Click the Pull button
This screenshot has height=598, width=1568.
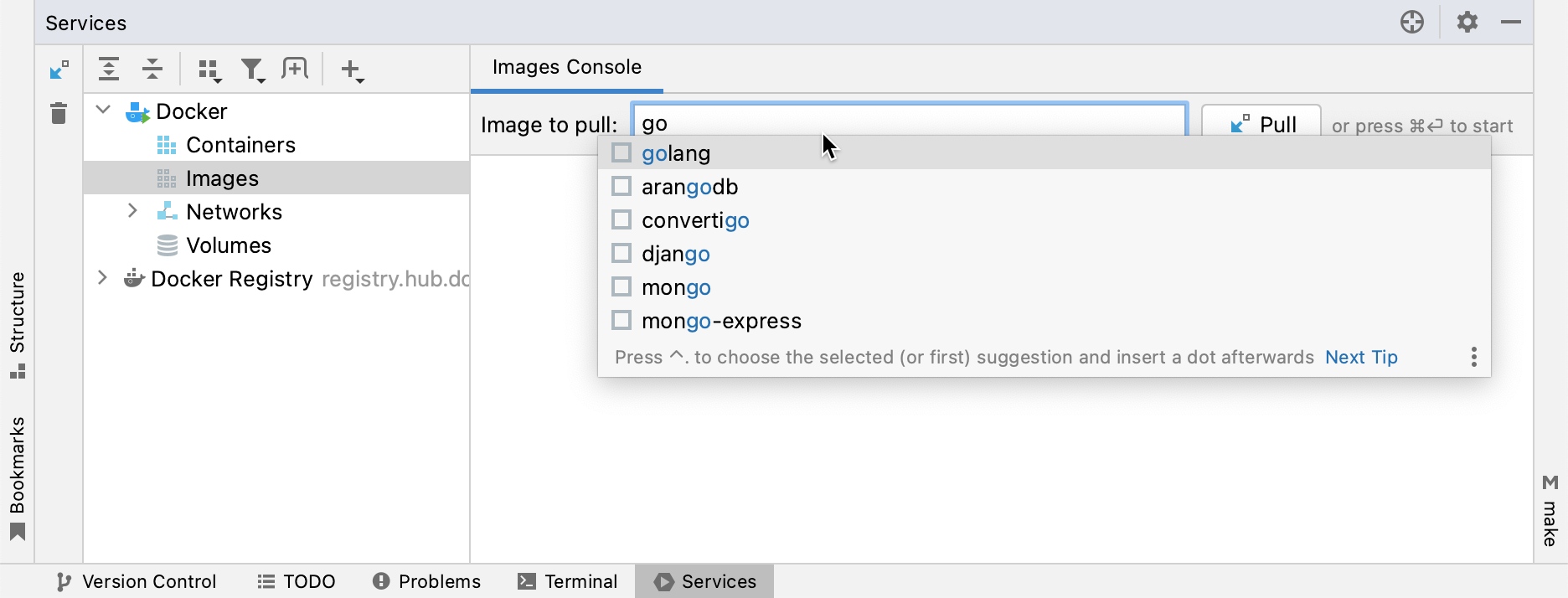[x=1261, y=124]
